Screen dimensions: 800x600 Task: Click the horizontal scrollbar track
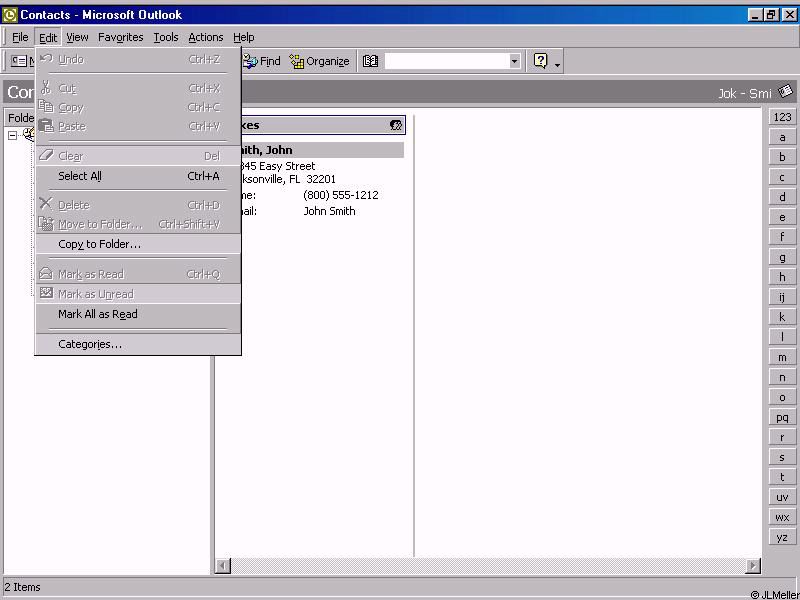488,566
